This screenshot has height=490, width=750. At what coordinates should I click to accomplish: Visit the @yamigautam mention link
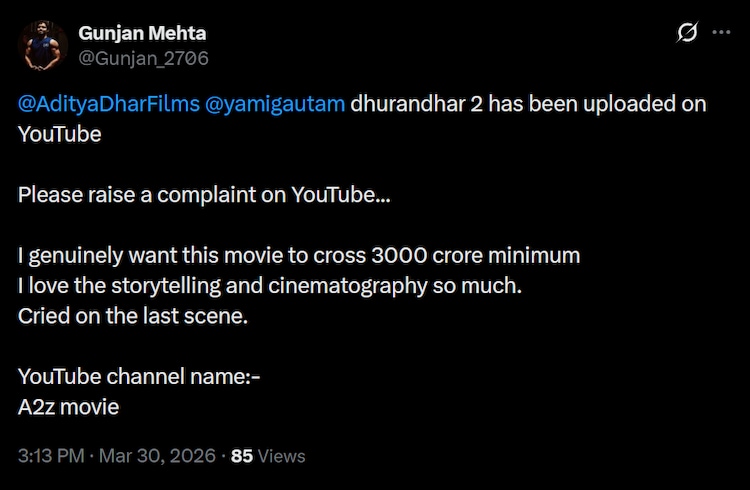pos(274,106)
